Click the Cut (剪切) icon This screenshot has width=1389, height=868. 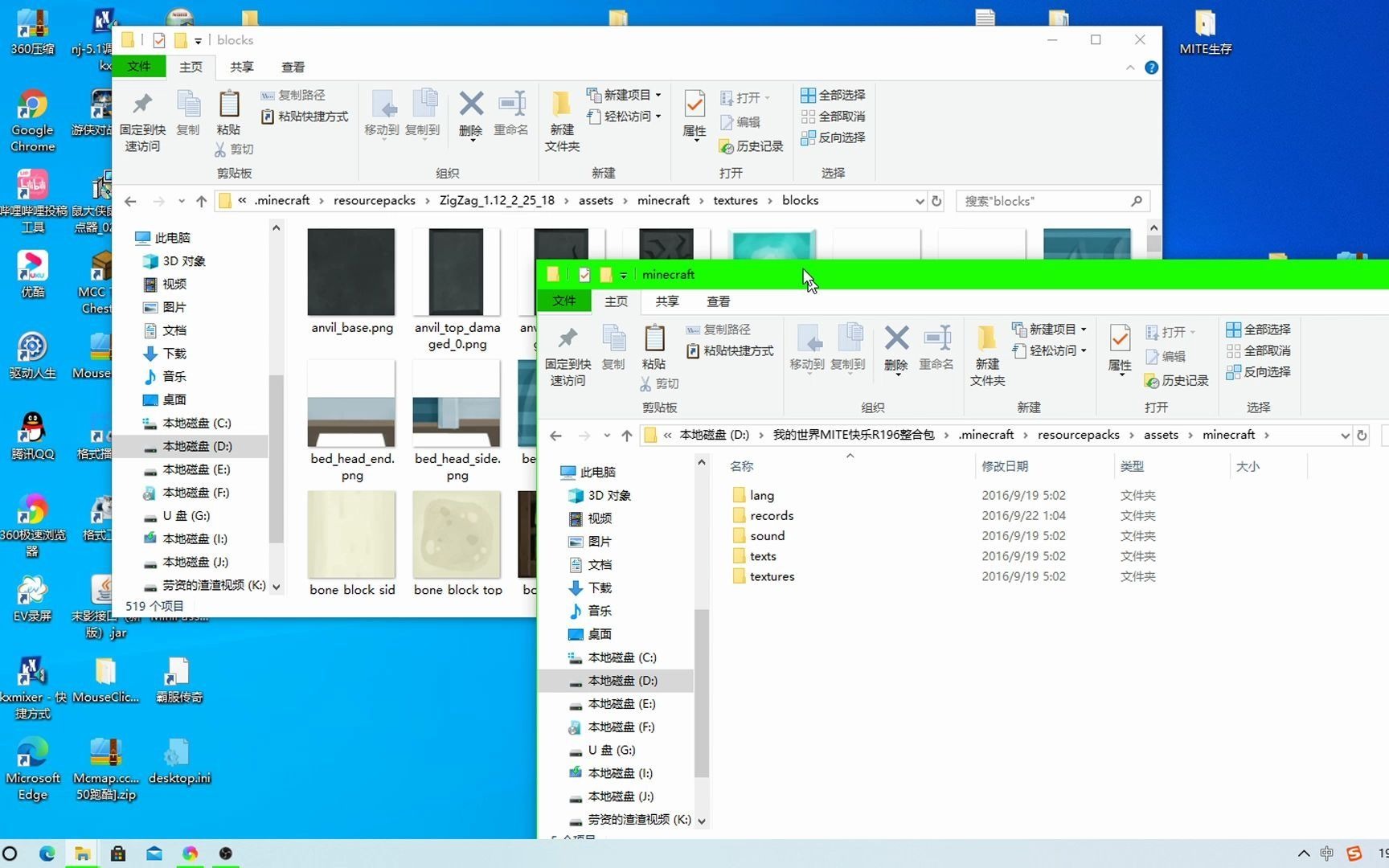point(234,149)
